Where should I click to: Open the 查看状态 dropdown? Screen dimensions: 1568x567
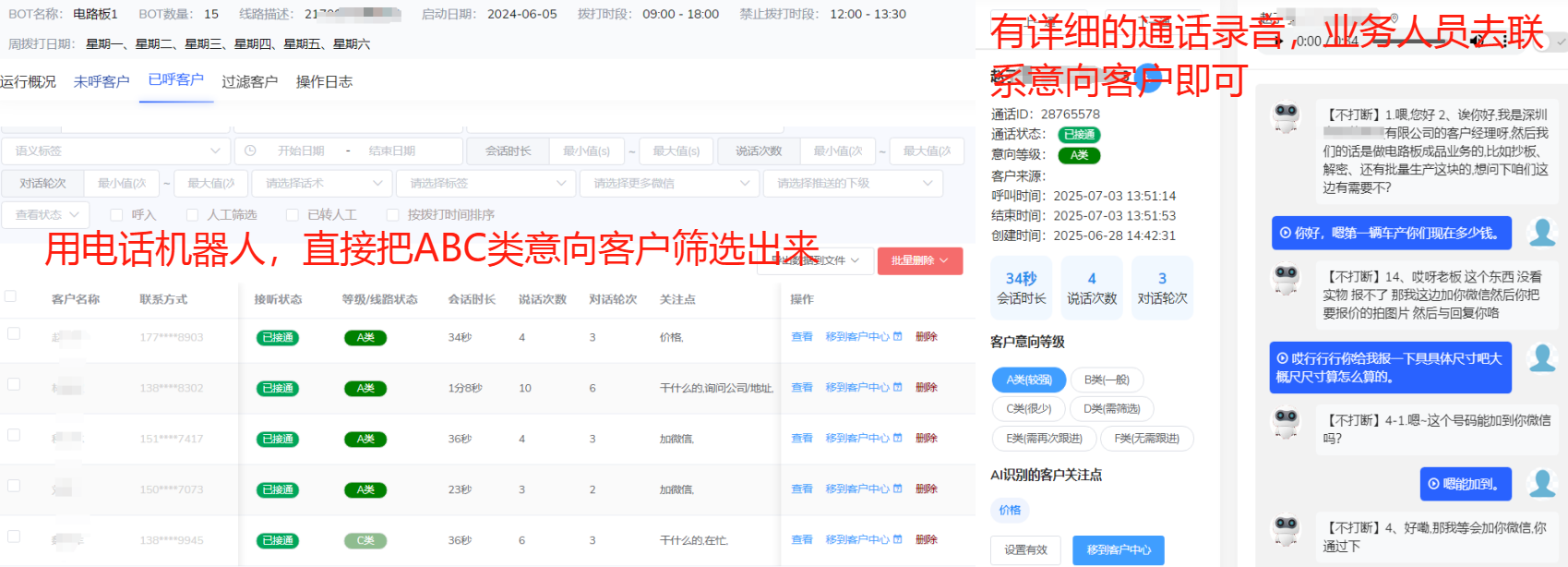pos(46,215)
